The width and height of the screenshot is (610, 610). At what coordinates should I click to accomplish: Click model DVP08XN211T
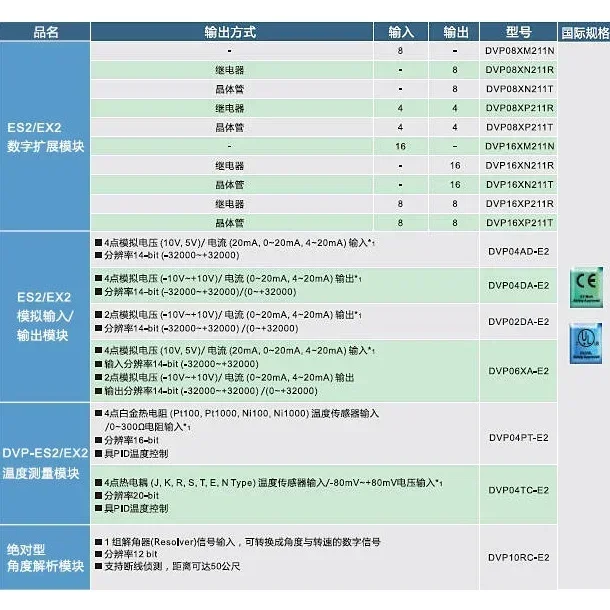pos(519,89)
